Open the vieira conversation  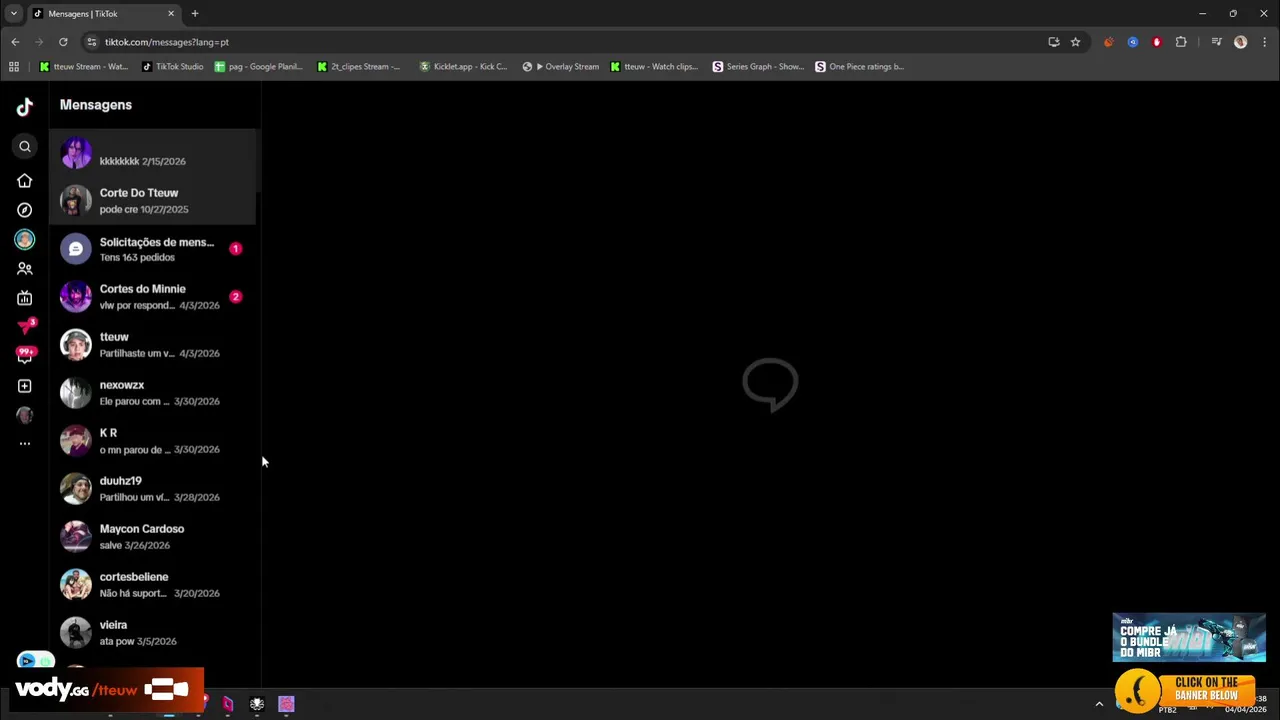tap(152, 633)
